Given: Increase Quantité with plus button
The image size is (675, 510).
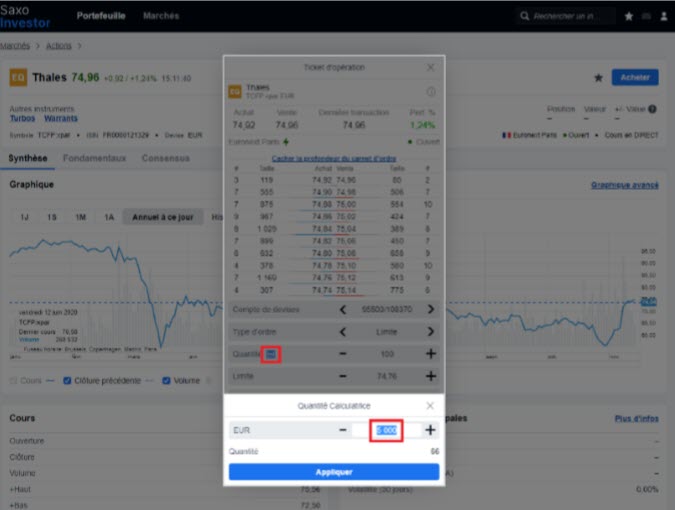Looking at the screenshot, I should click(x=430, y=354).
